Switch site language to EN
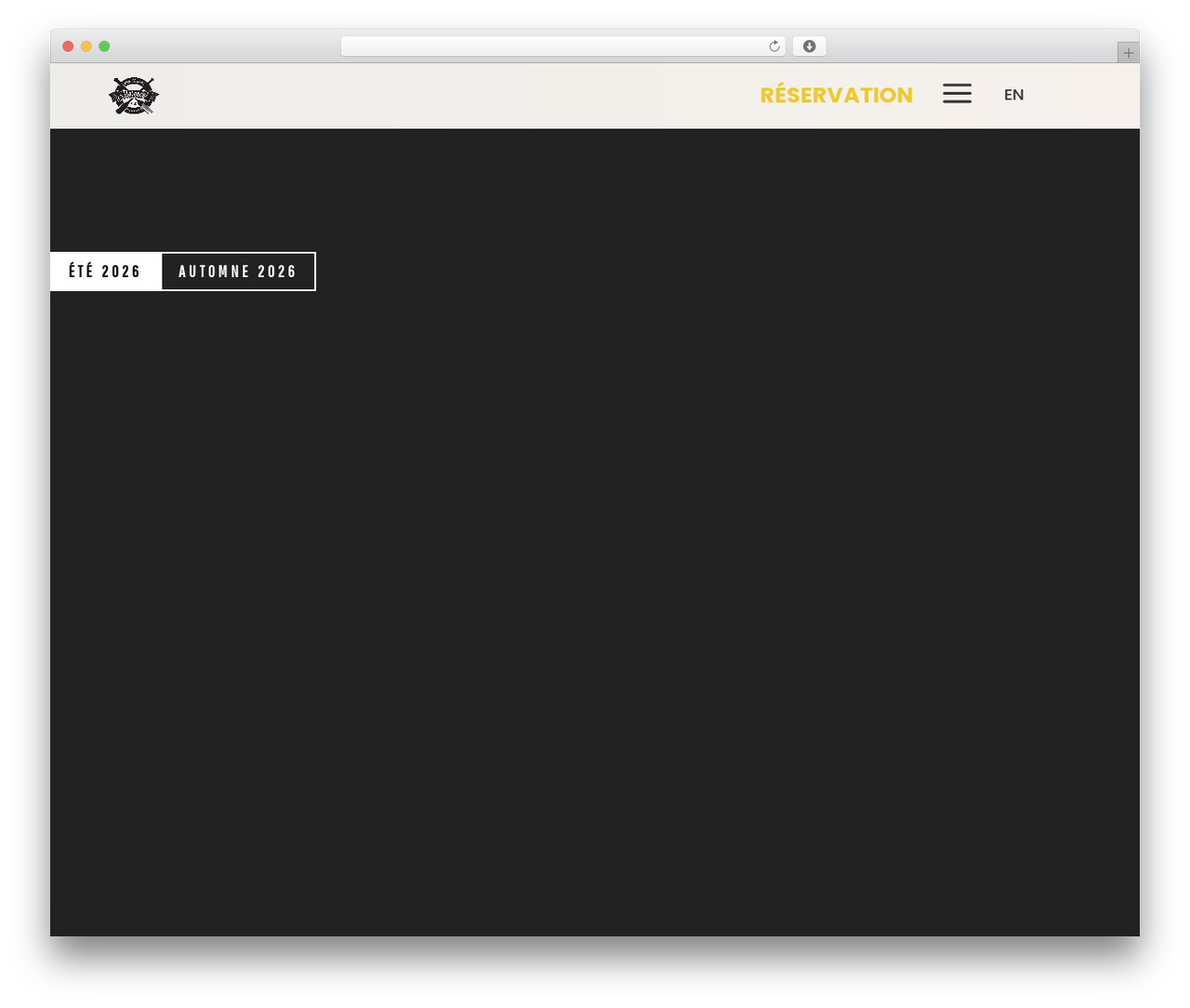 point(1013,95)
